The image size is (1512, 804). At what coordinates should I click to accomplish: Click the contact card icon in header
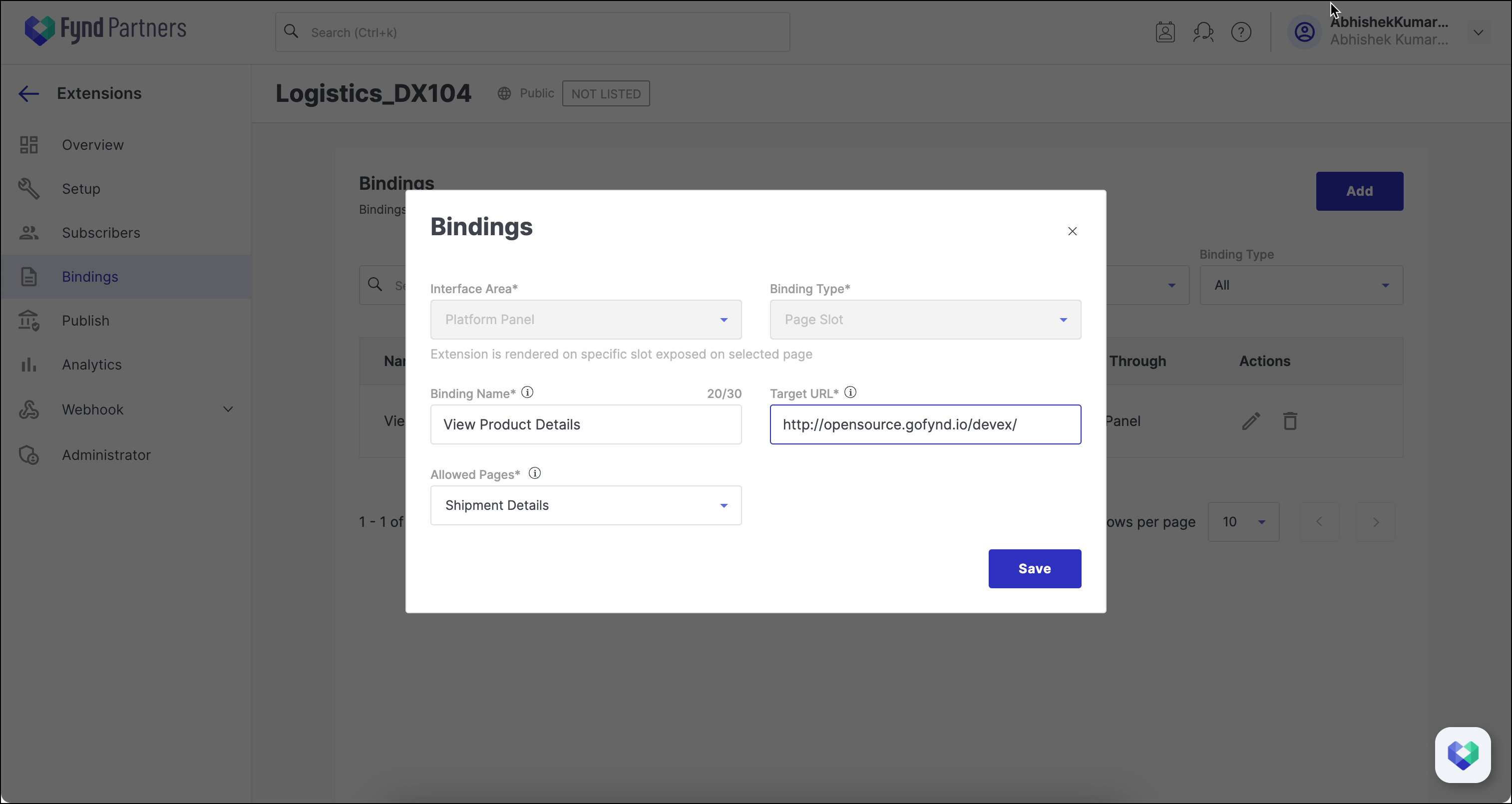1165,32
